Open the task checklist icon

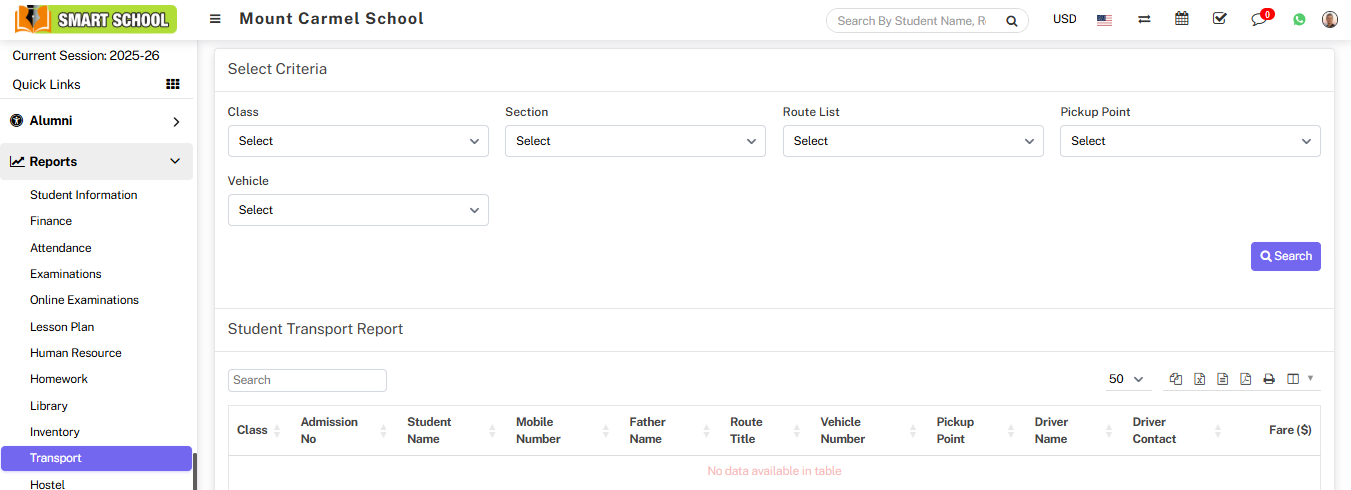click(1219, 19)
